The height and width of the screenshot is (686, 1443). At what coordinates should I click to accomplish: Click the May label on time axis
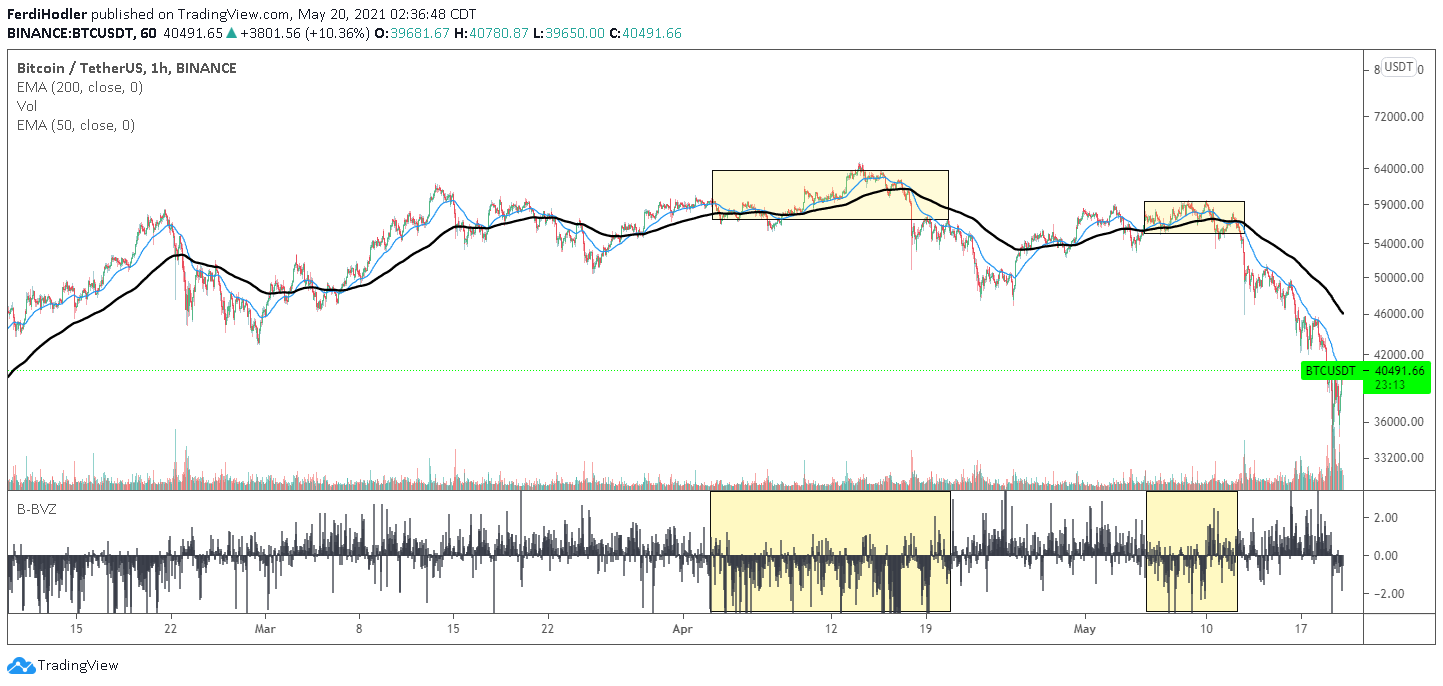(x=1085, y=629)
